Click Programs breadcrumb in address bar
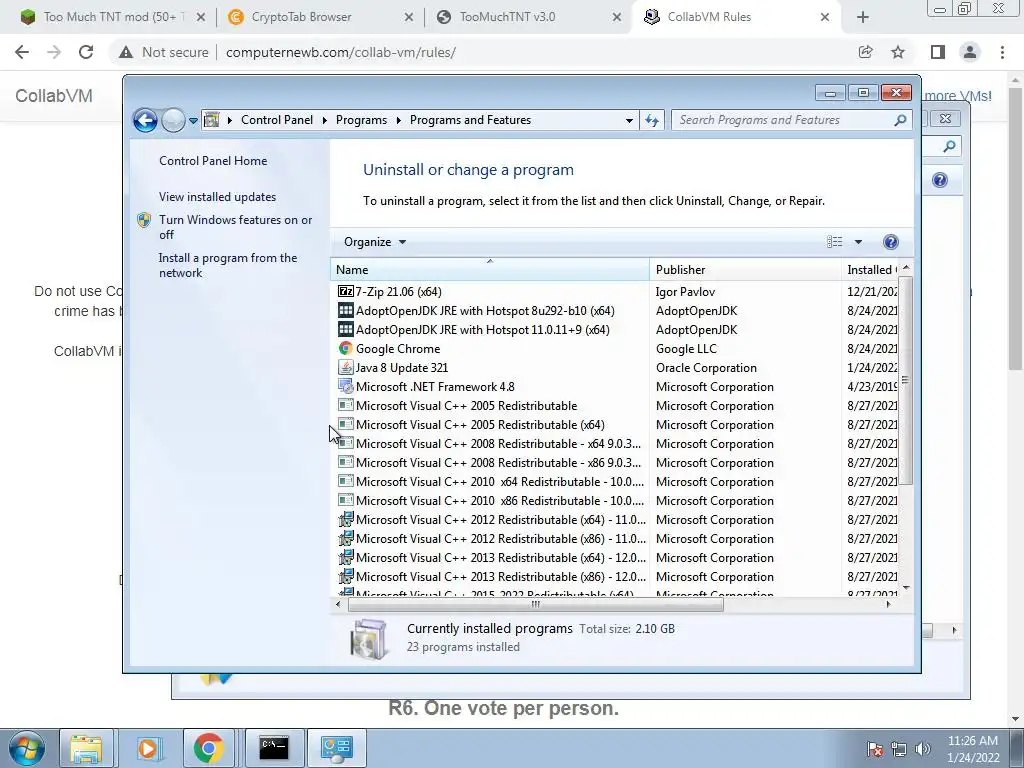The height and width of the screenshot is (768, 1024). click(361, 120)
